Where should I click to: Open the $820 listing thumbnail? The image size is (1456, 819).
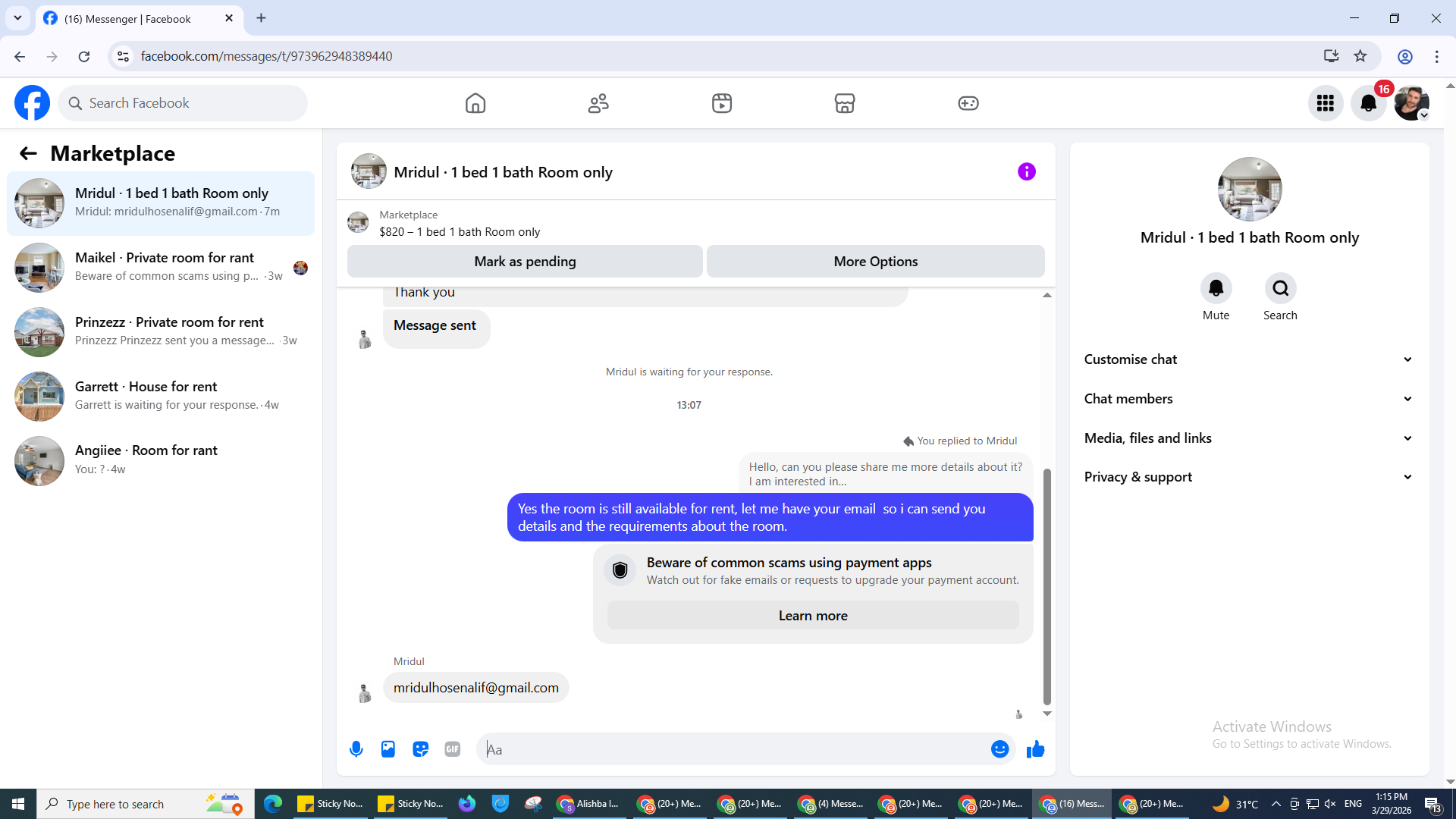(358, 223)
